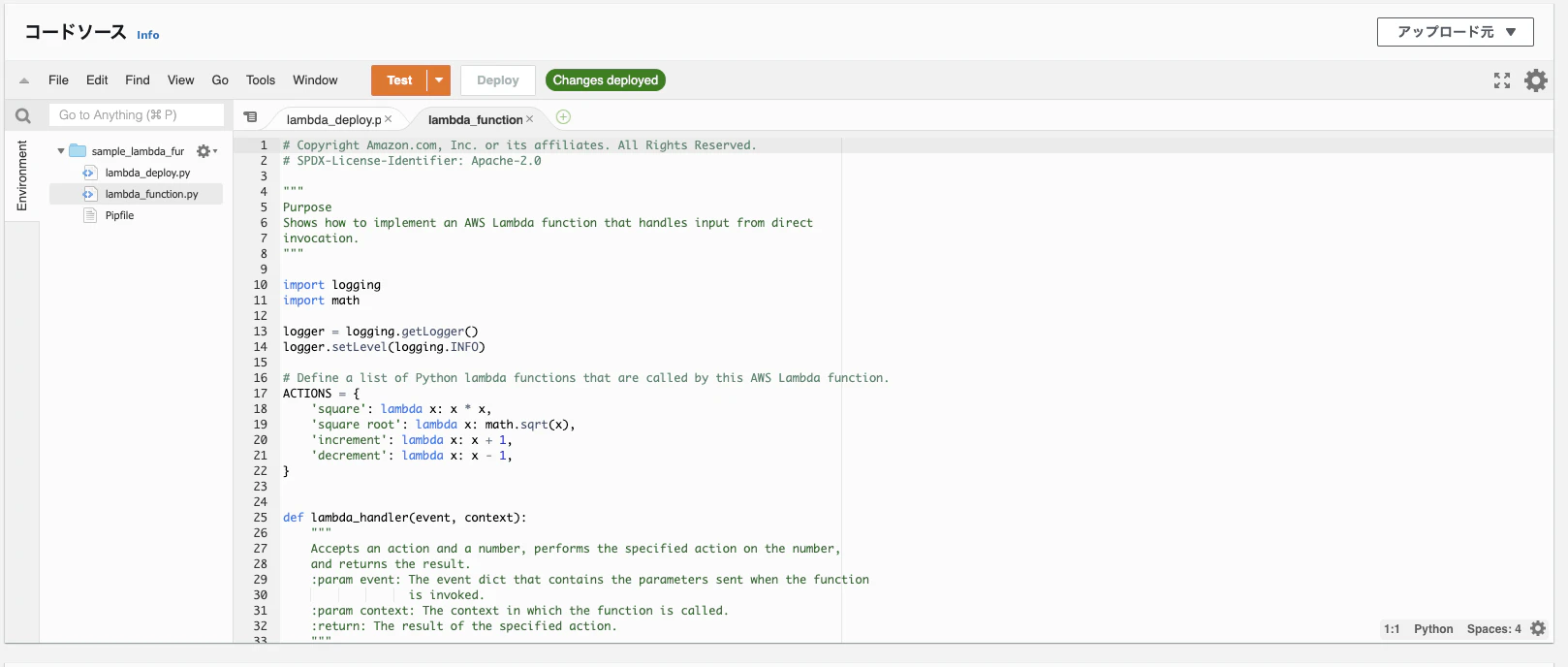Focus the Go to Anything search field

[x=137, y=115]
